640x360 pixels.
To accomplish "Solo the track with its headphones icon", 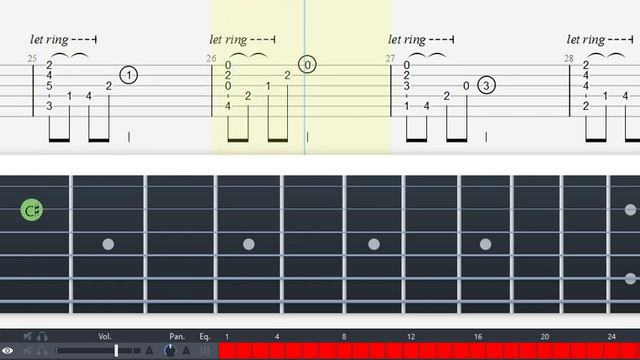I will pos(42,351).
